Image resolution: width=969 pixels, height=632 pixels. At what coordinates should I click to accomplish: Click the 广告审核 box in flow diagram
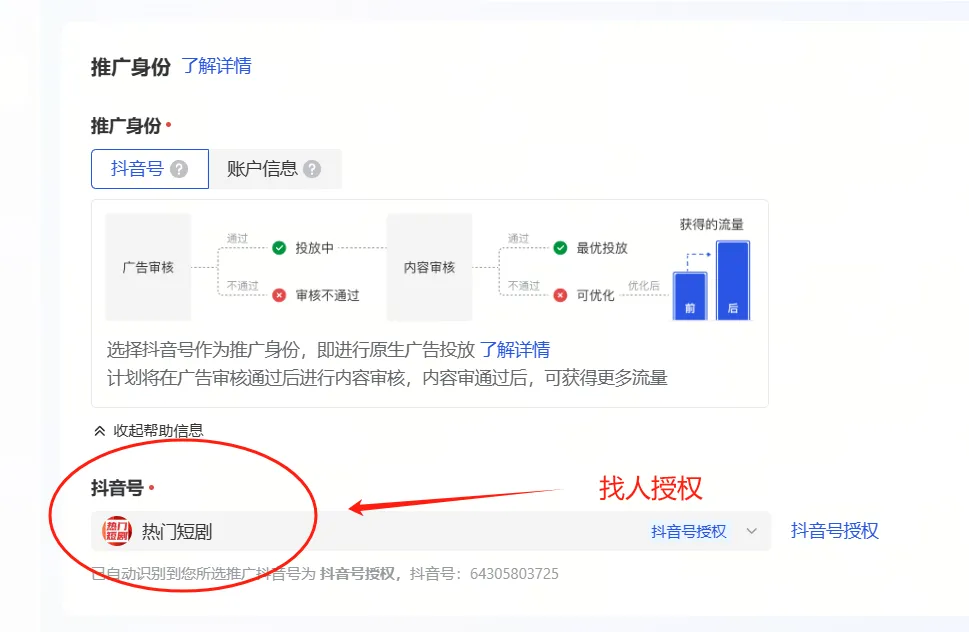pyautogui.click(x=148, y=267)
